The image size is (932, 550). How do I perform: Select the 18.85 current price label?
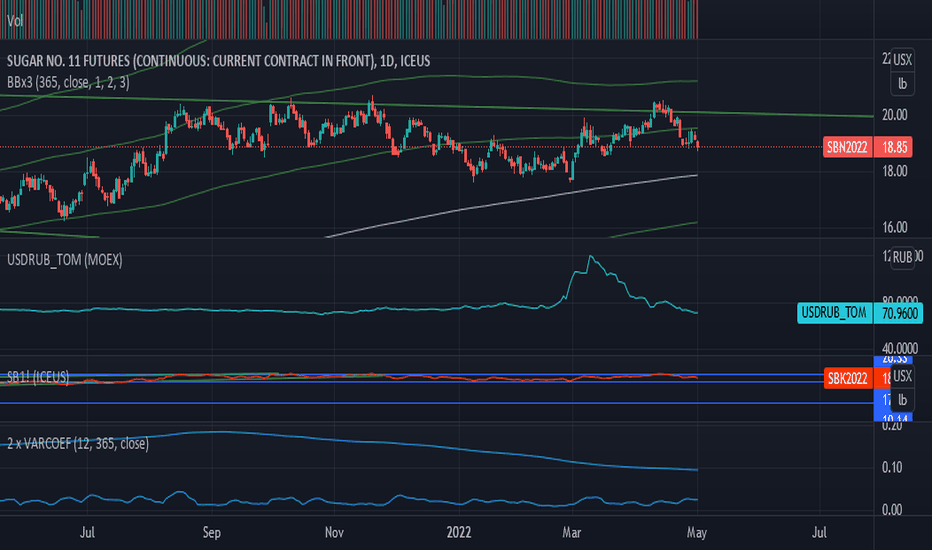pos(893,147)
